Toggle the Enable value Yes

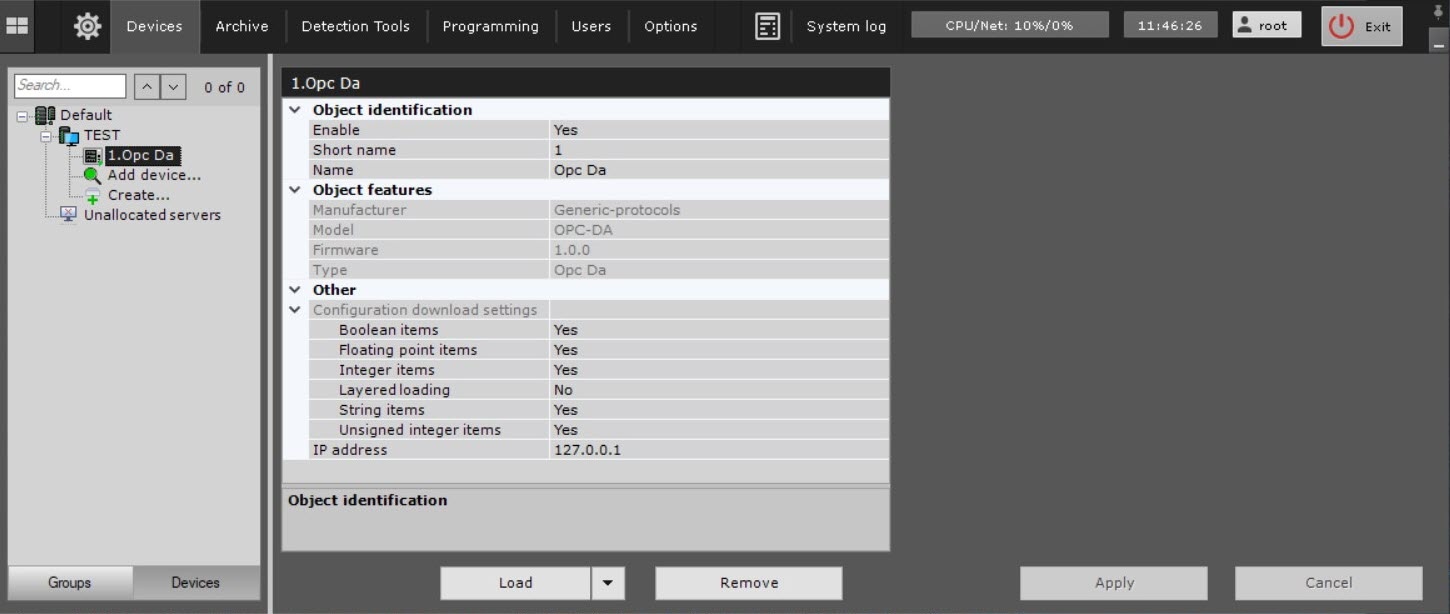(x=566, y=130)
